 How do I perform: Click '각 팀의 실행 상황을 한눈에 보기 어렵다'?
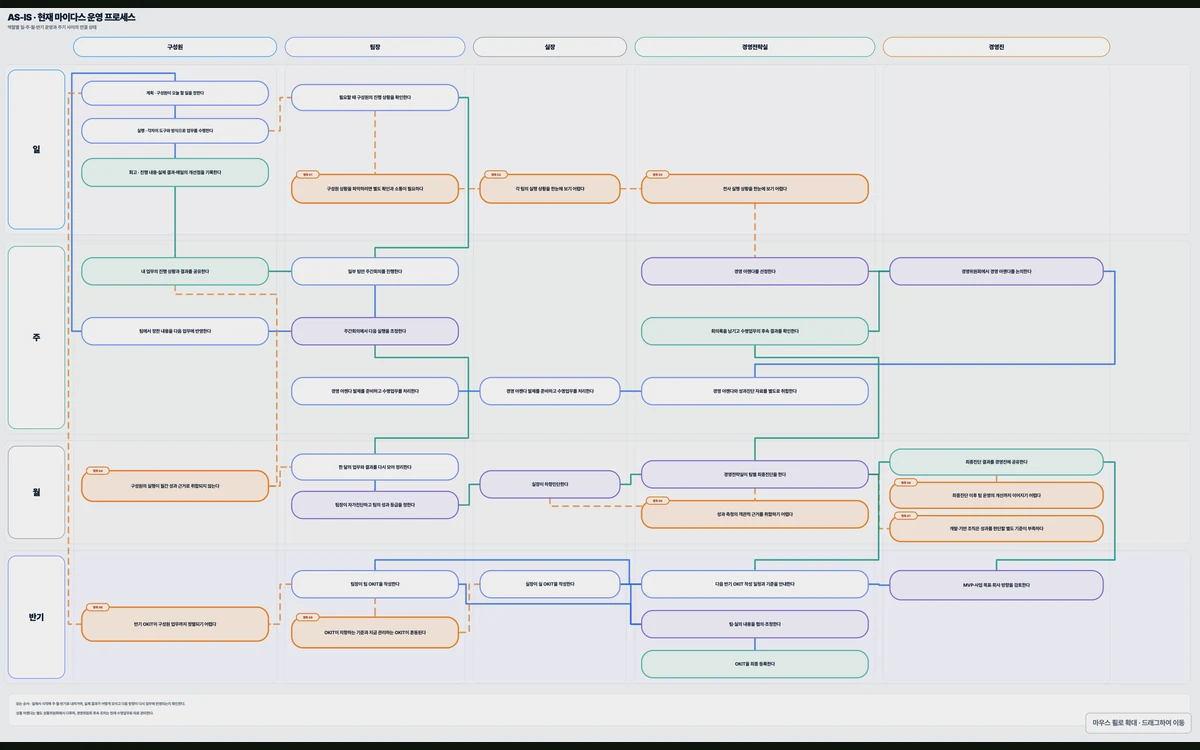pyautogui.click(x=550, y=188)
